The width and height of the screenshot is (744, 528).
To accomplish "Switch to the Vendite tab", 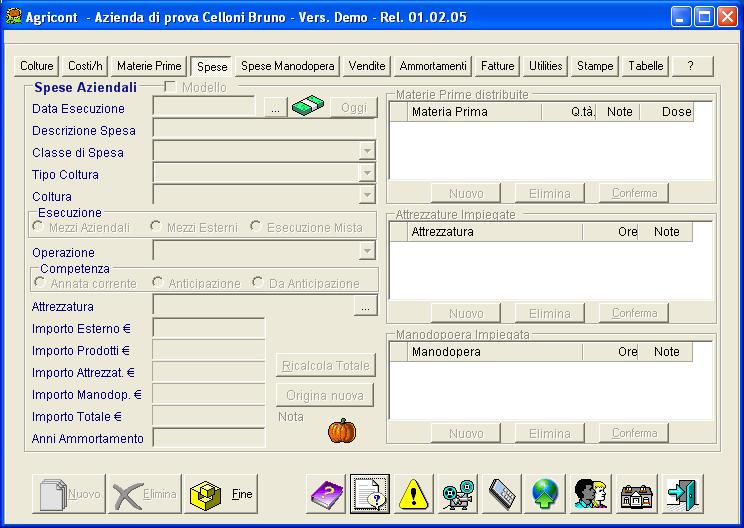I will [367, 66].
